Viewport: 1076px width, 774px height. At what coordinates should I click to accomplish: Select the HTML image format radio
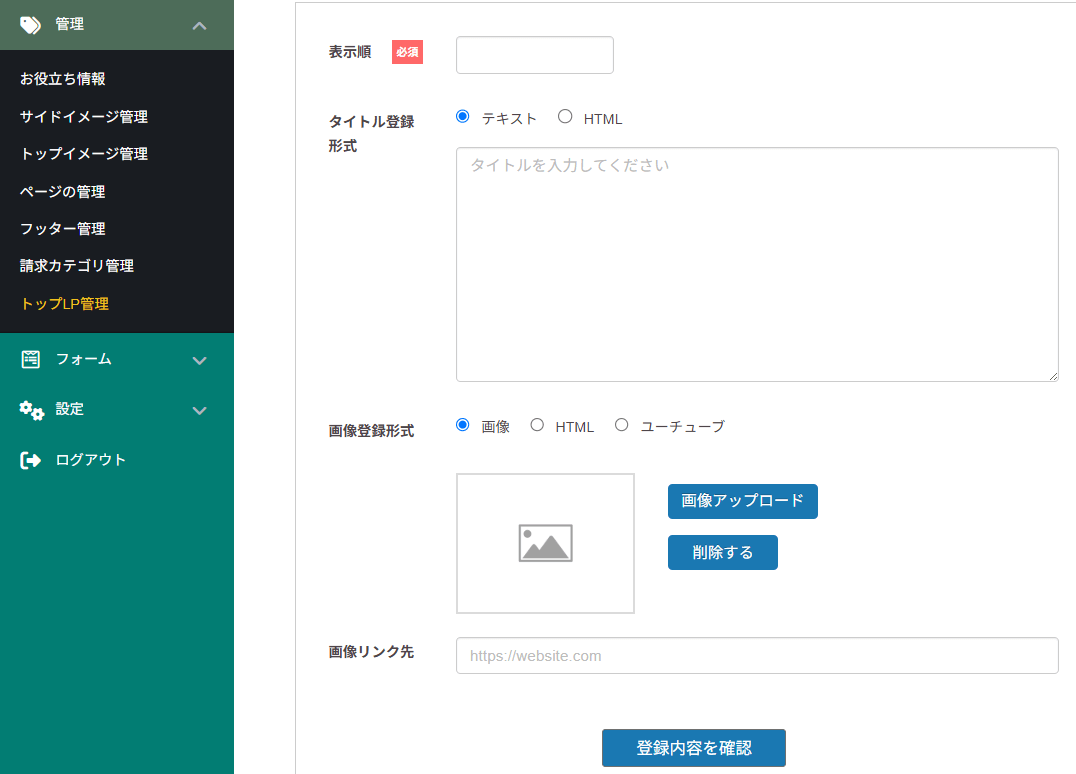[x=537, y=425]
